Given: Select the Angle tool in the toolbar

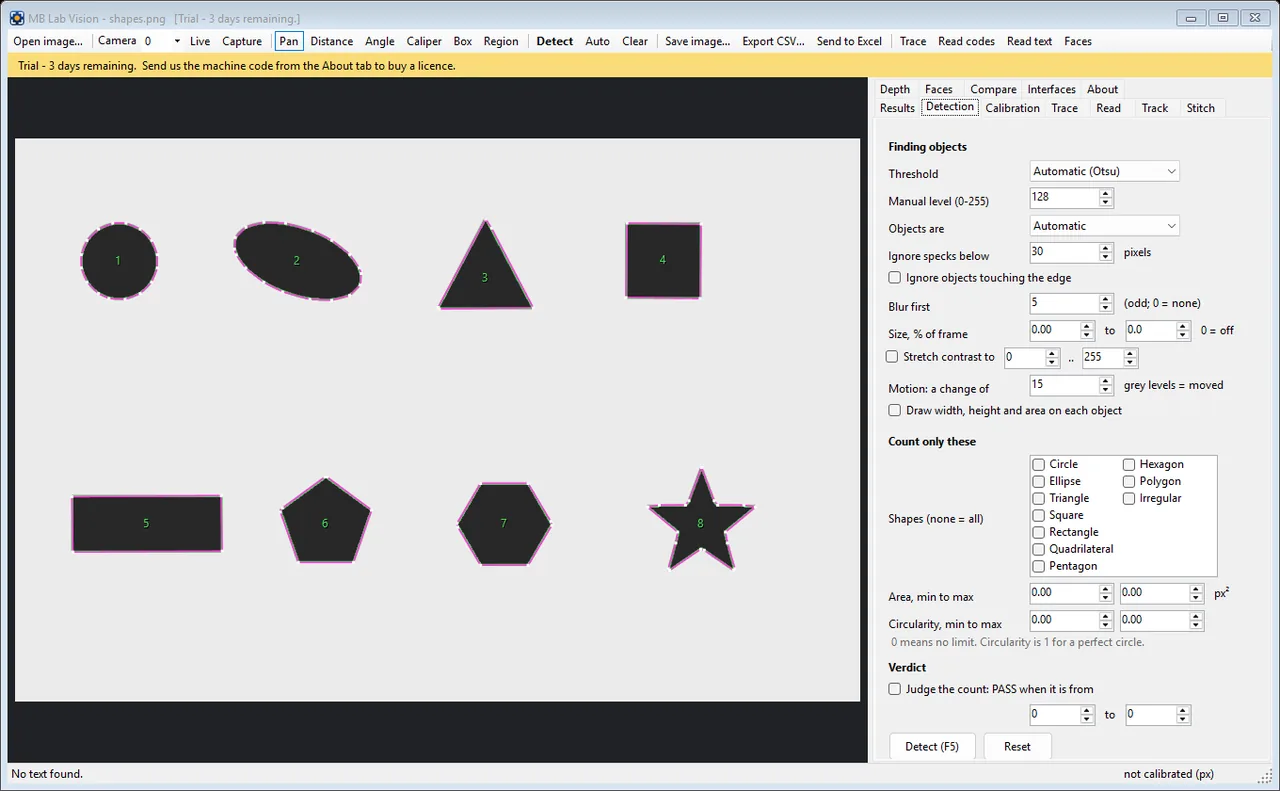Looking at the screenshot, I should click(x=380, y=41).
